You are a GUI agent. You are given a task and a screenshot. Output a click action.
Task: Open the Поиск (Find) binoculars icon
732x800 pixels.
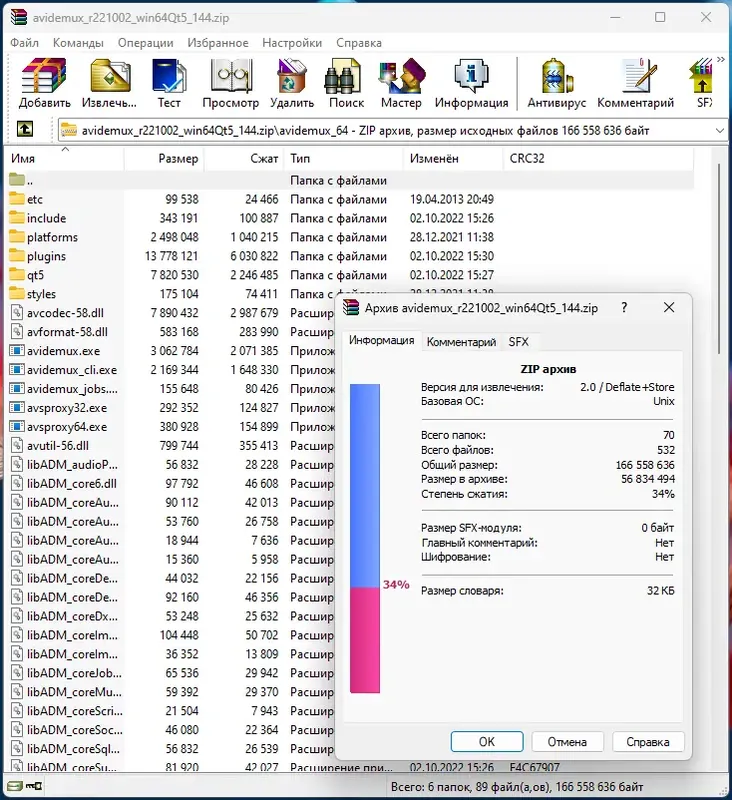point(346,83)
